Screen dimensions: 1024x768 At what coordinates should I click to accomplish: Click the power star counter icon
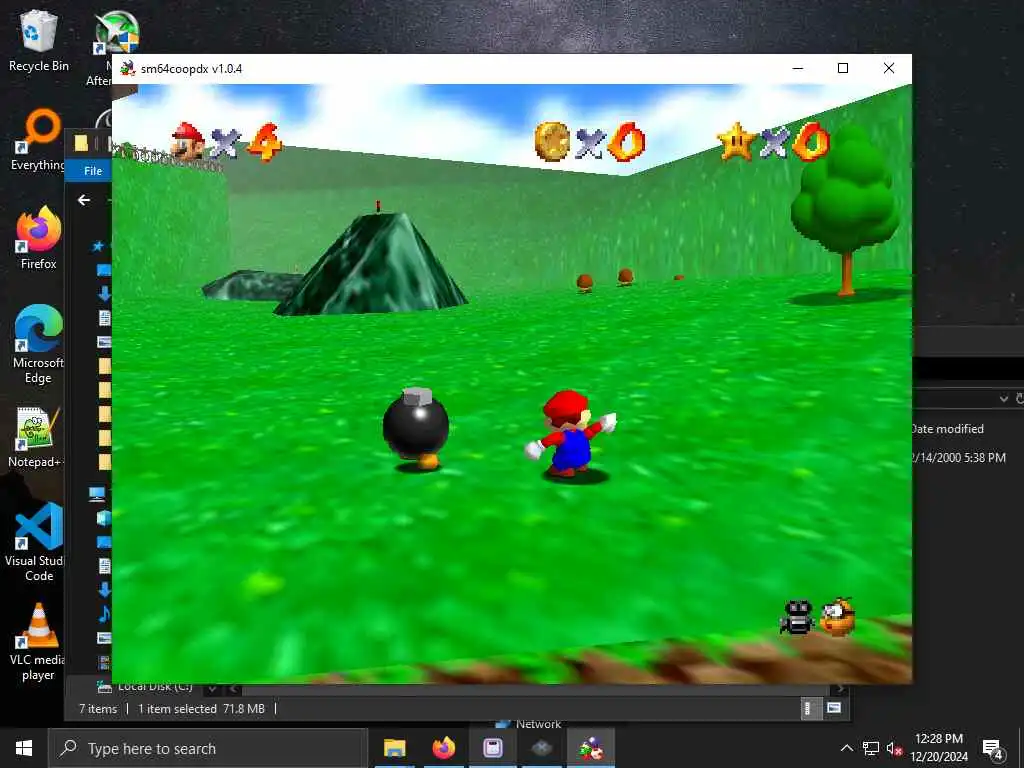pos(736,141)
